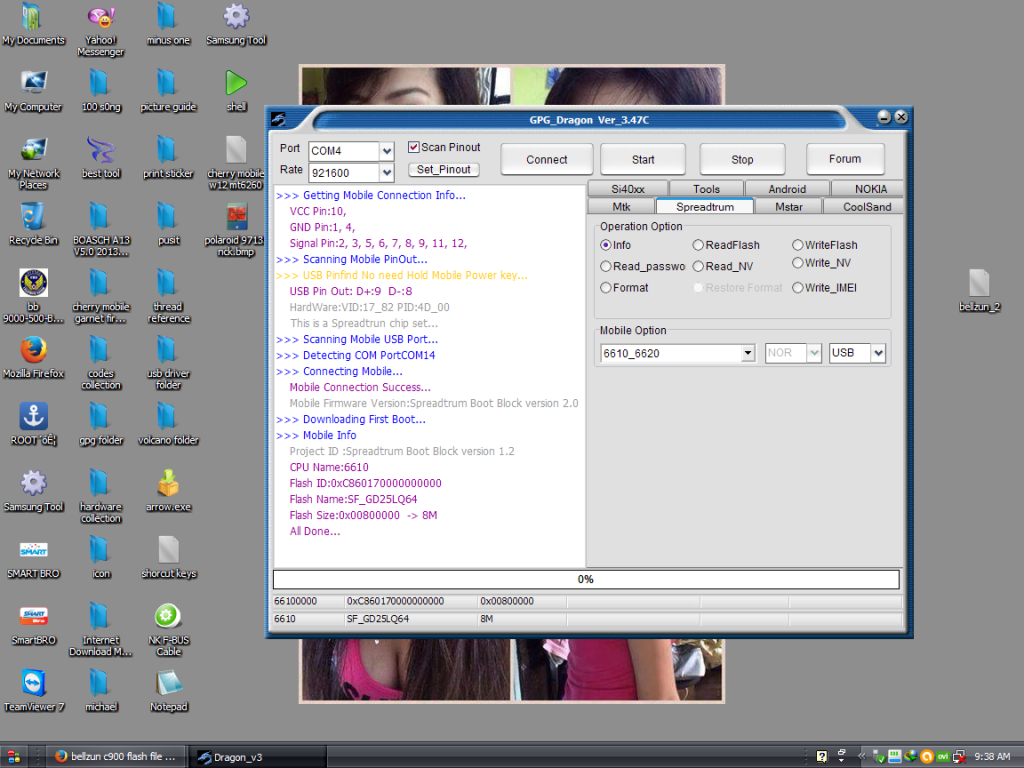Screen dimensions: 1024x768
Task: Select the Write_IMEI radio button
Action: click(x=797, y=288)
